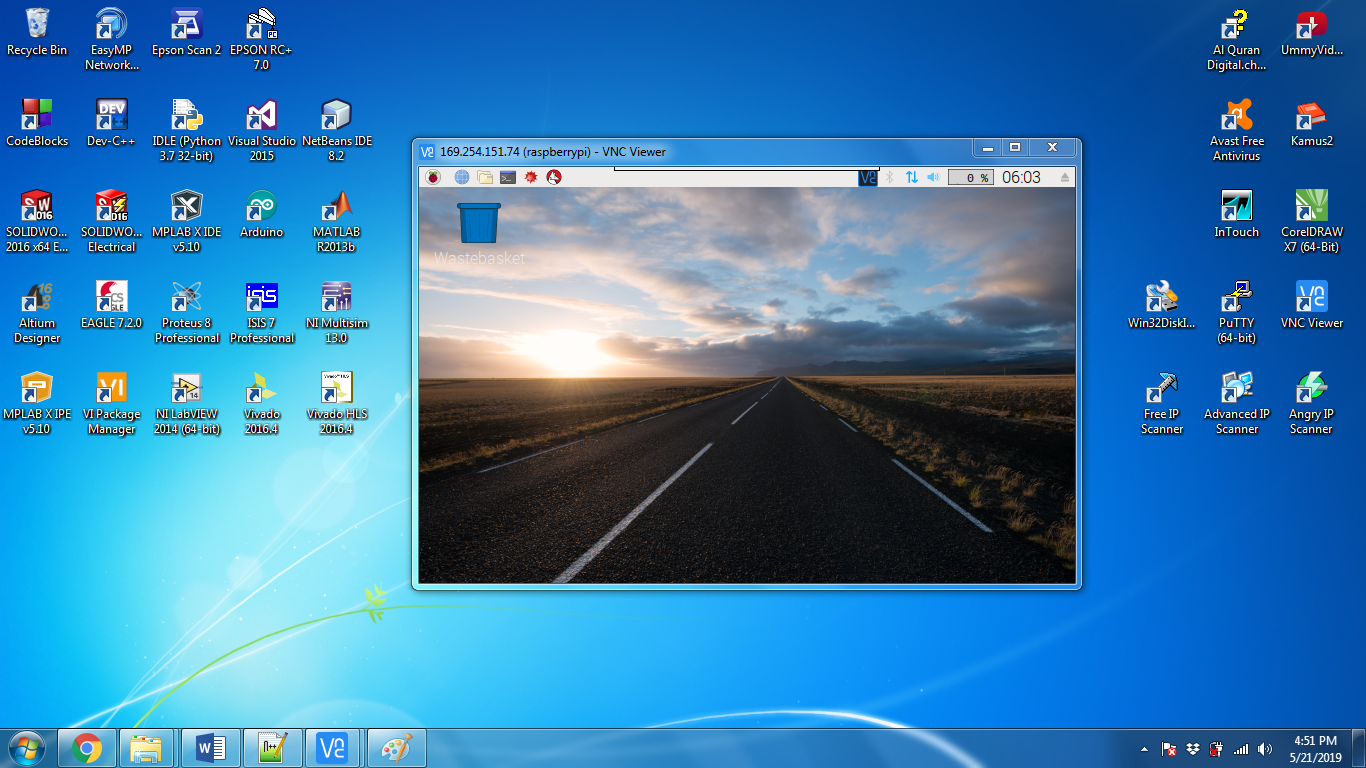Open the Bluetooth menu on the Pi taskbar
1366x768 pixels.
[889, 177]
